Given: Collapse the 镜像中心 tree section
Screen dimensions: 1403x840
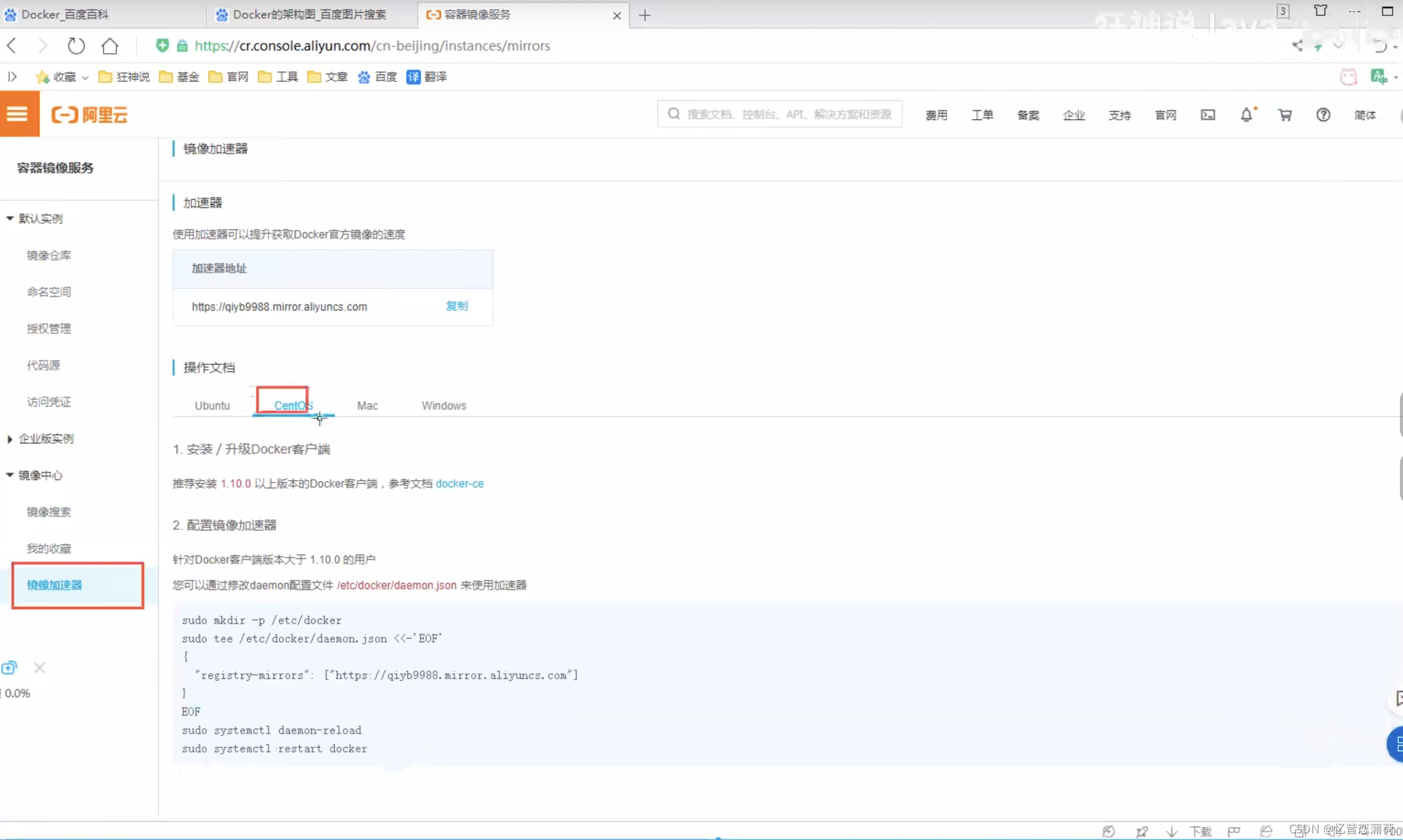Looking at the screenshot, I should [10, 475].
